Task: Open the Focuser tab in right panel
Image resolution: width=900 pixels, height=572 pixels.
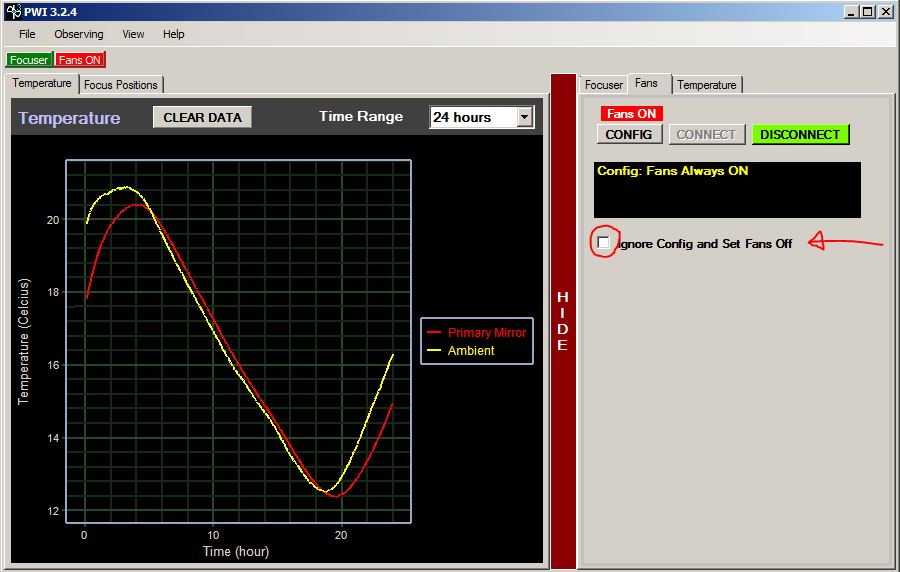Action: (603, 85)
